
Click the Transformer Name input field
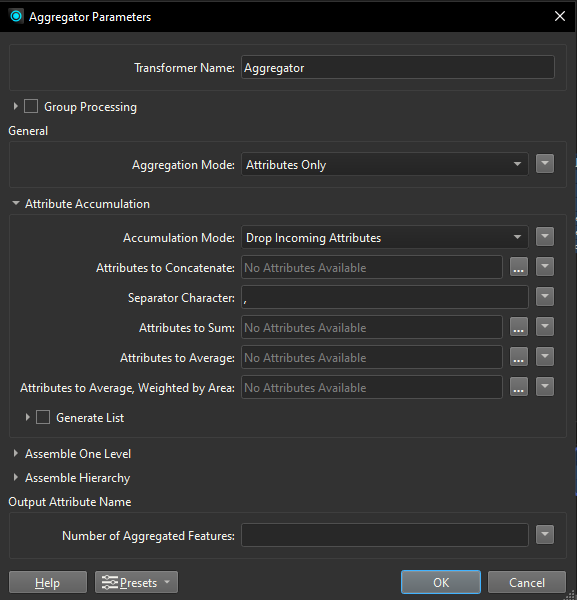tap(398, 67)
